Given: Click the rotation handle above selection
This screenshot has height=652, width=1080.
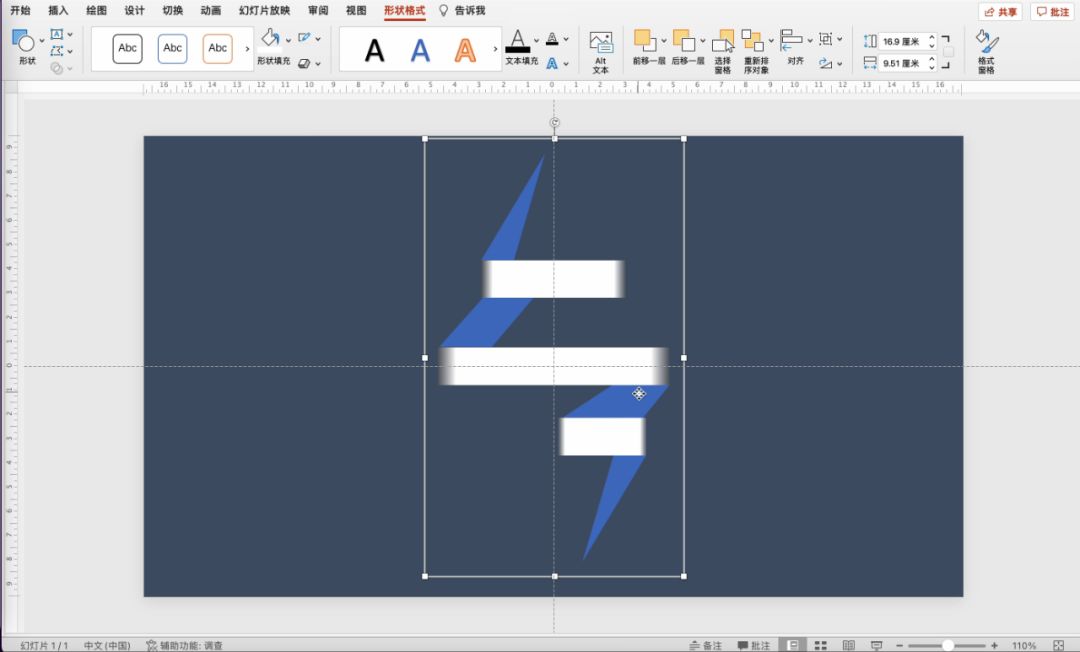Looking at the screenshot, I should pos(554,123).
